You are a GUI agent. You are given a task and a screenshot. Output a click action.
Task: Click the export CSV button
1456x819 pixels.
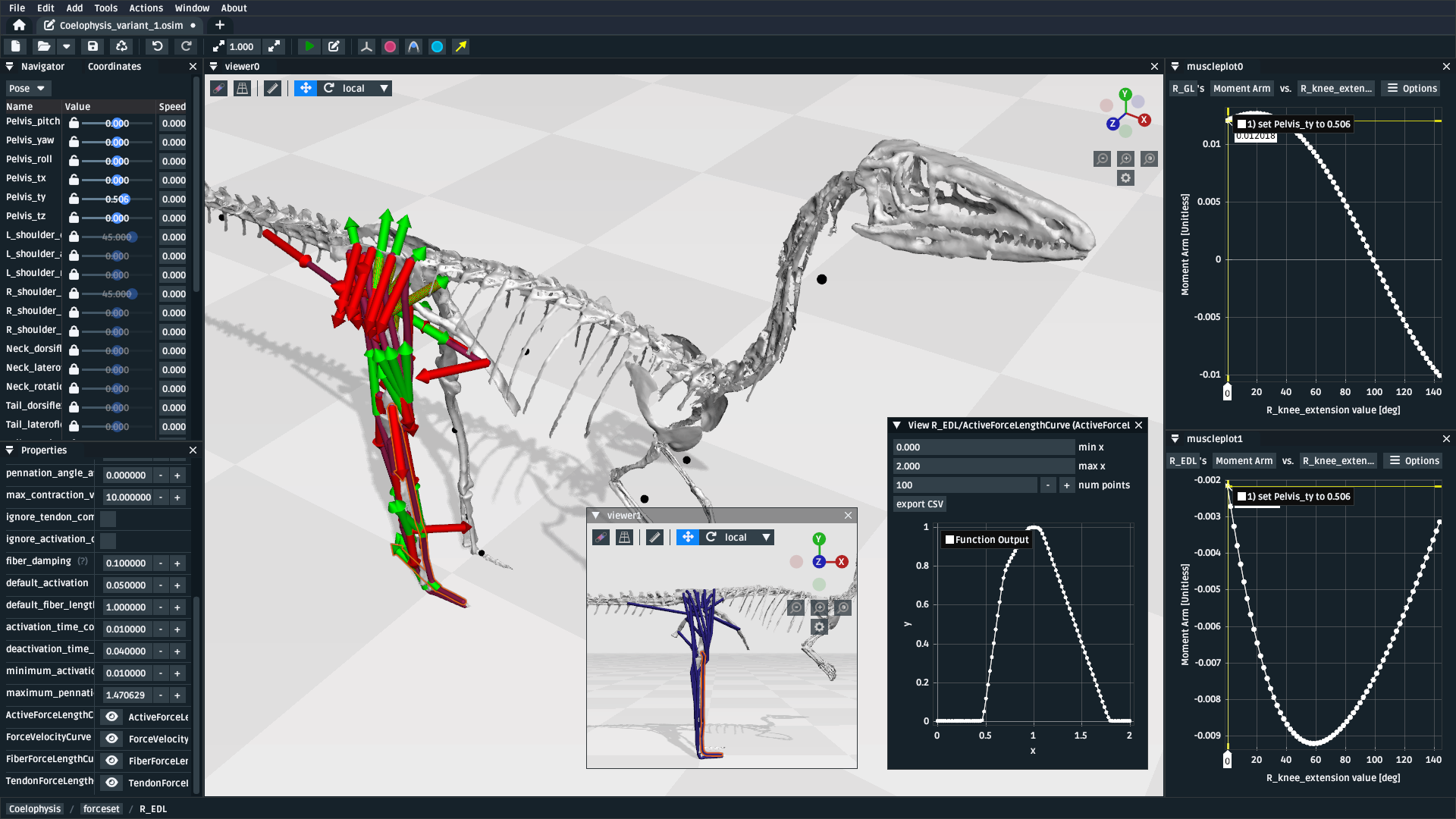coord(919,504)
